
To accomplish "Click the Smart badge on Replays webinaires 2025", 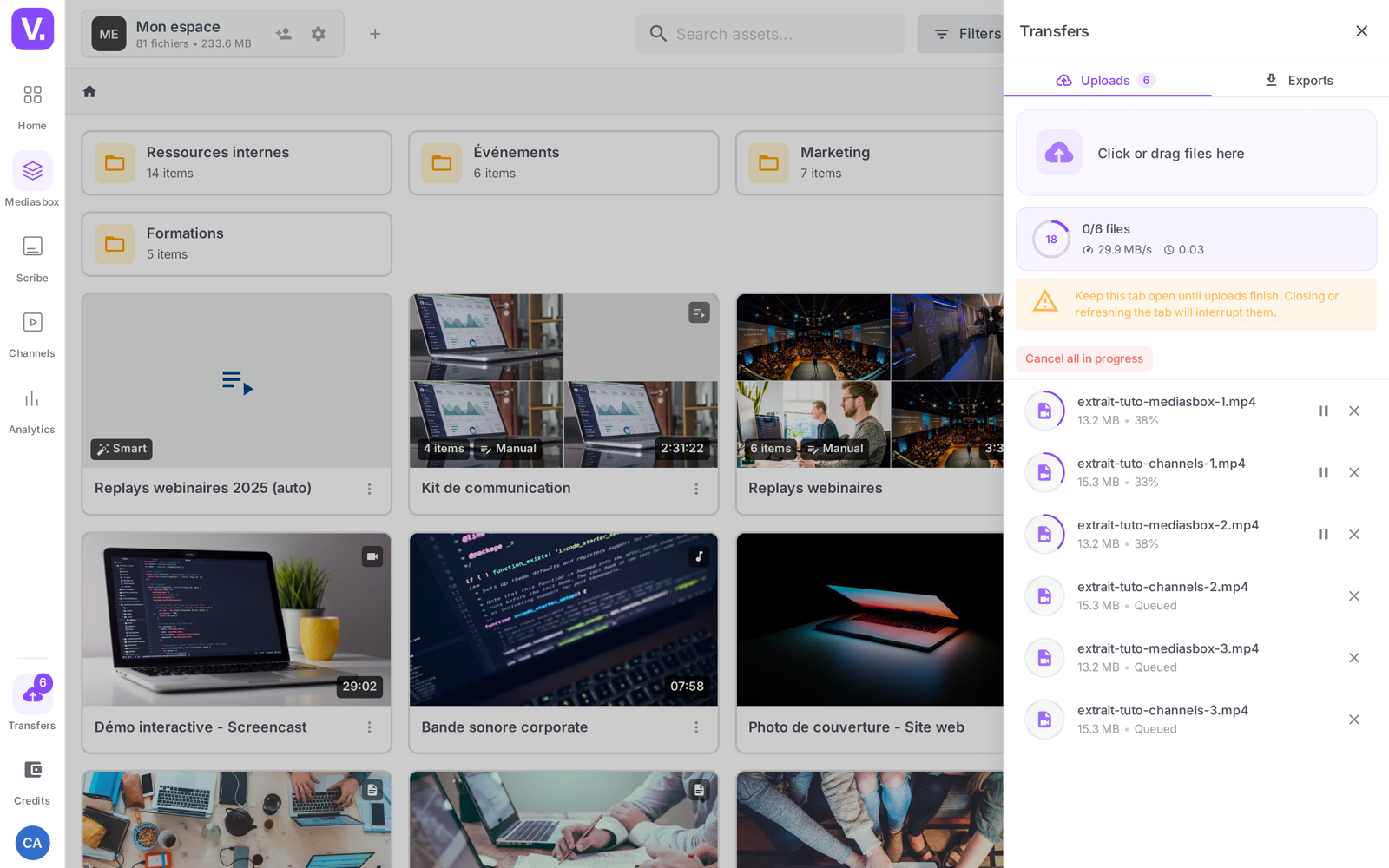I will pyautogui.click(x=122, y=449).
